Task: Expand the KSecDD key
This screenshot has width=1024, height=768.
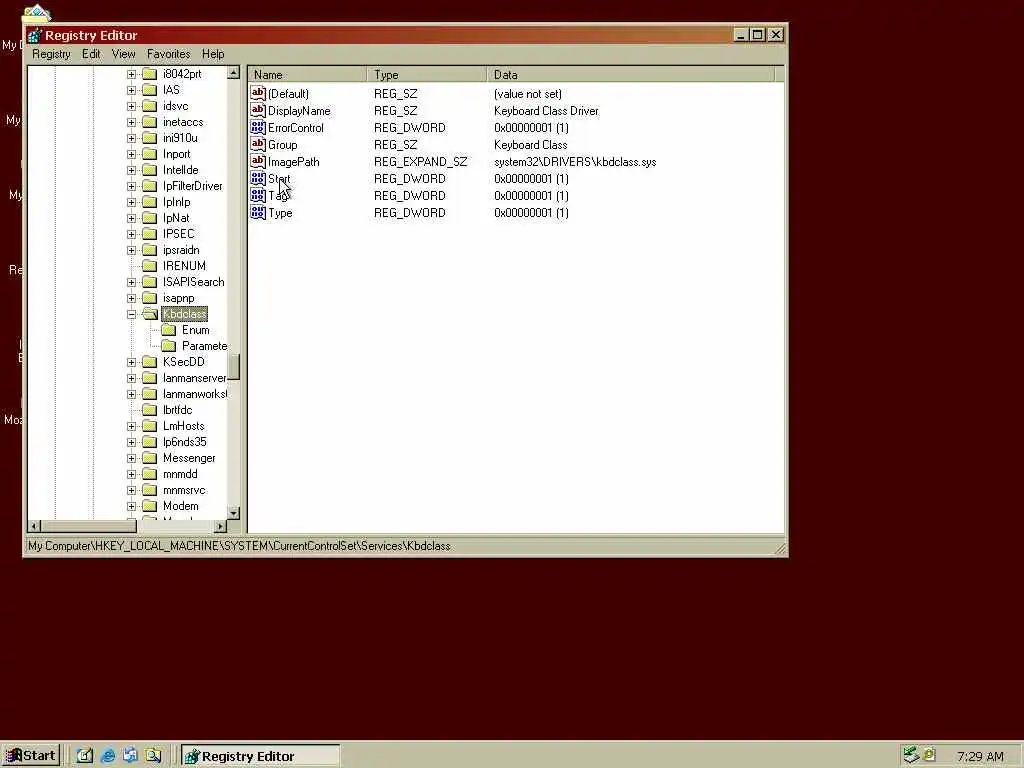Action: (131, 362)
